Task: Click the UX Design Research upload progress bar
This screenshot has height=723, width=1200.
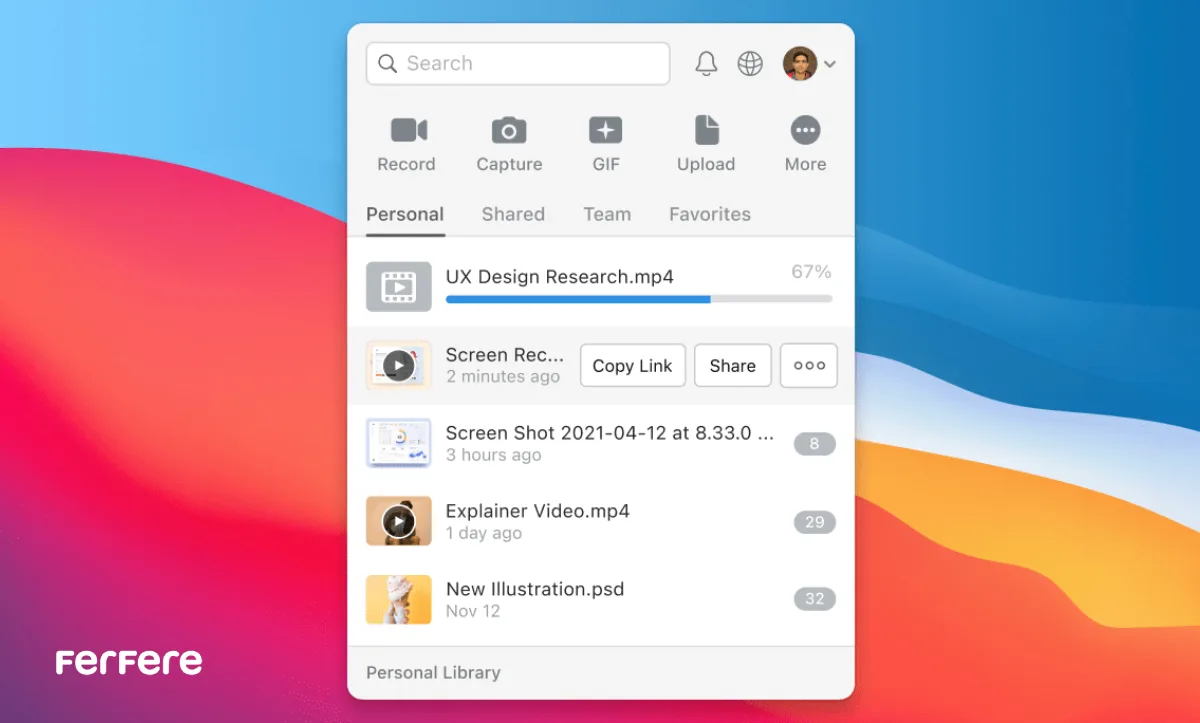Action: tap(638, 299)
